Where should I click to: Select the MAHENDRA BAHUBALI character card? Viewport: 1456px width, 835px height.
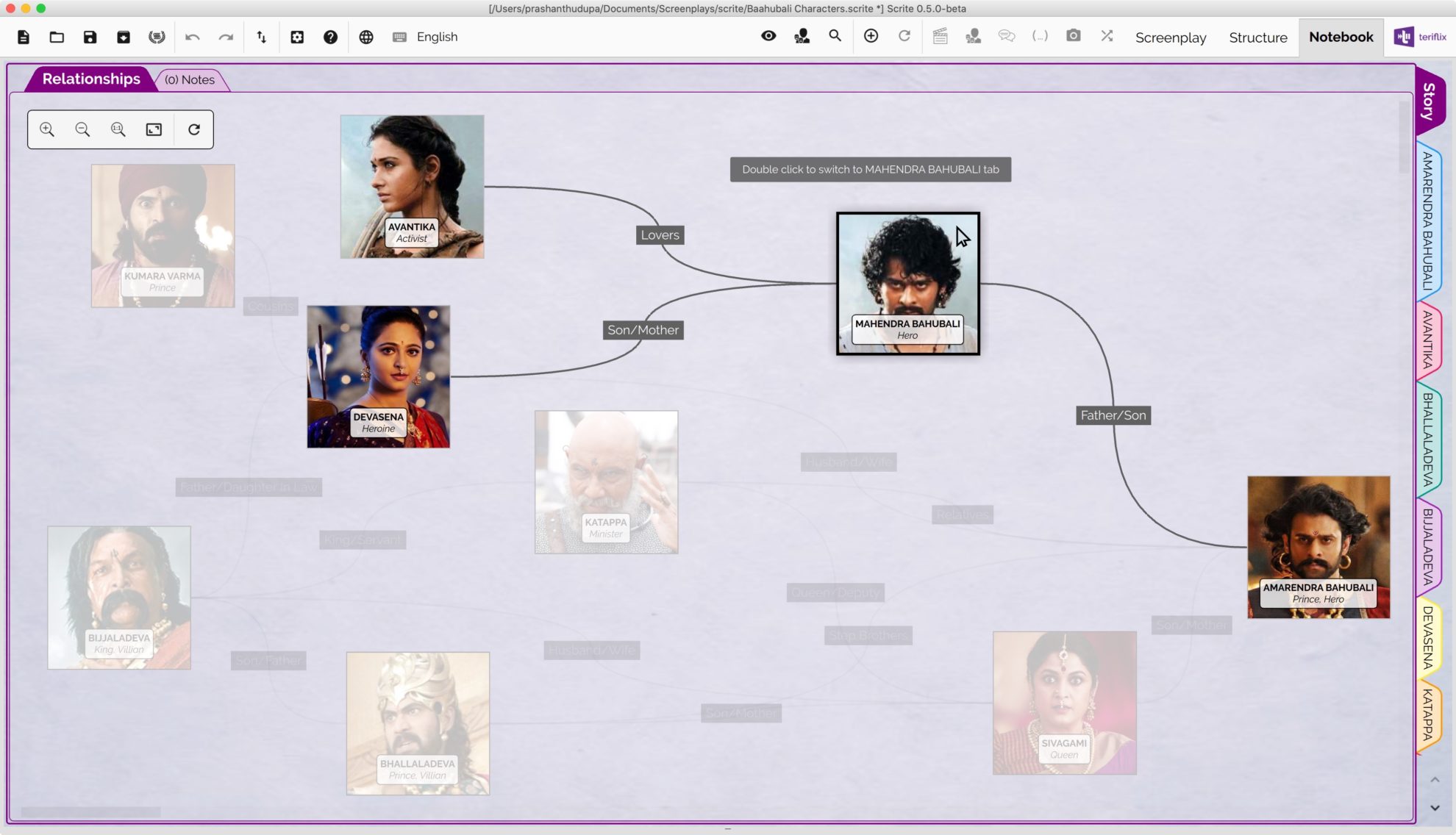(907, 283)
